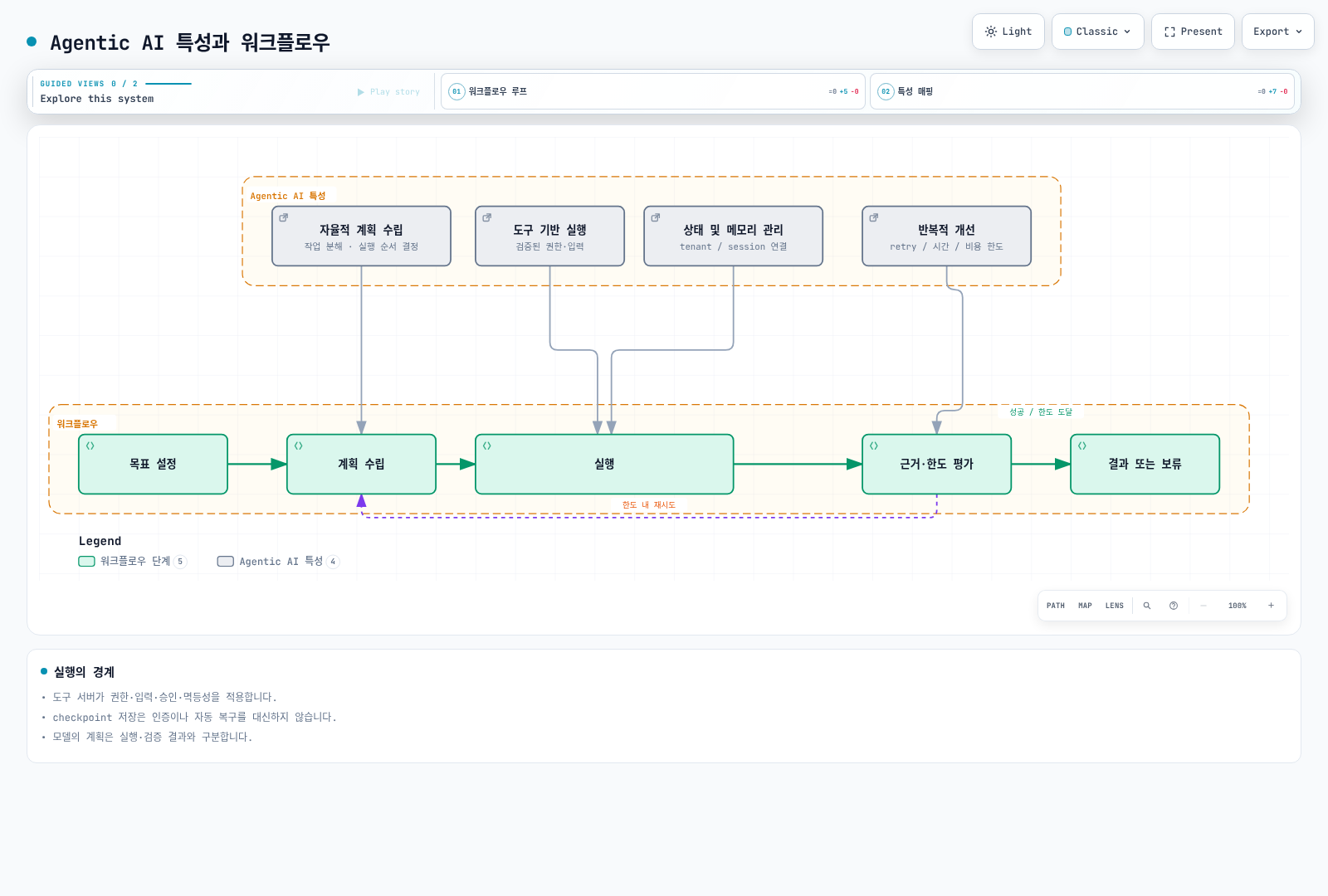The height and width of the screenshot is (896, 1328).
Task: Select guided view 01 워크플로우 루프
Action: [x=653, y=91]
